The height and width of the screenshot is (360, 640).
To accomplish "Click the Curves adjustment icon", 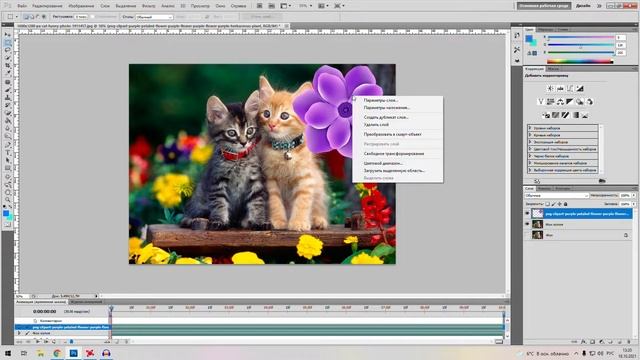I will click(570, 88).
